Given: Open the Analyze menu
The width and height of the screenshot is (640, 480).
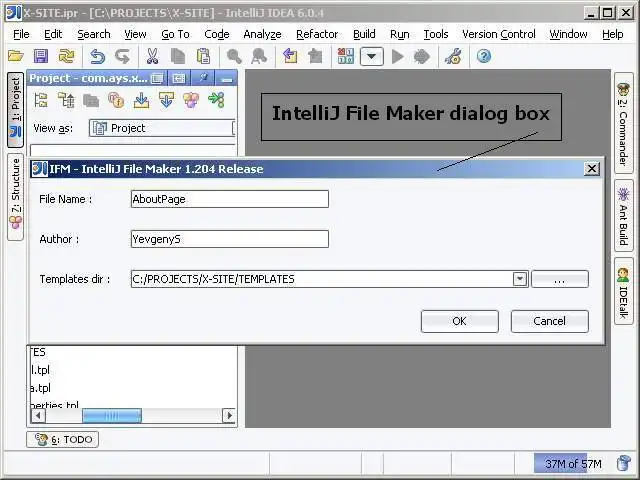Looking at the screenshot, I should 262,34.
